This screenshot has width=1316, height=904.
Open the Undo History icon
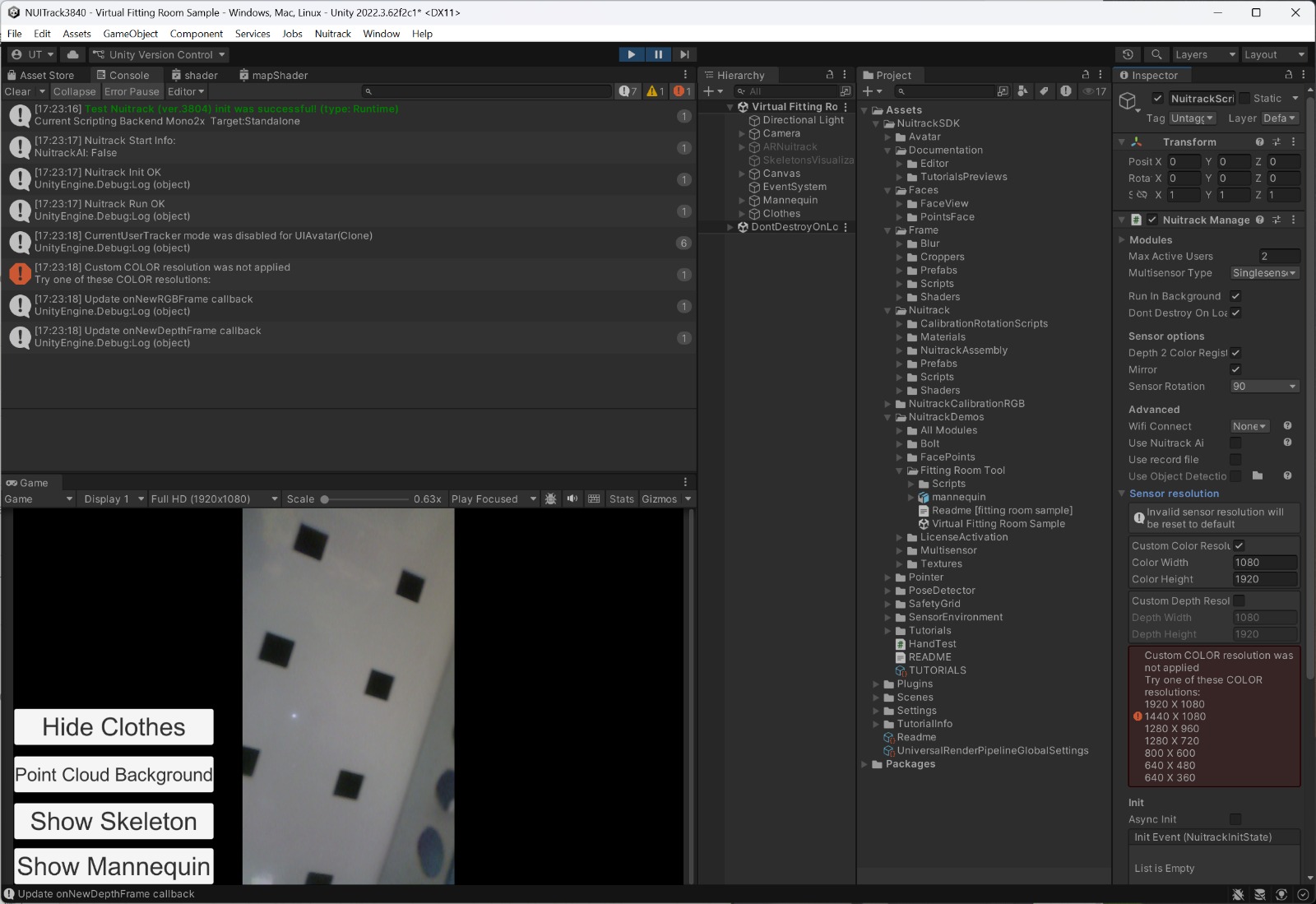click(1128, 54)
